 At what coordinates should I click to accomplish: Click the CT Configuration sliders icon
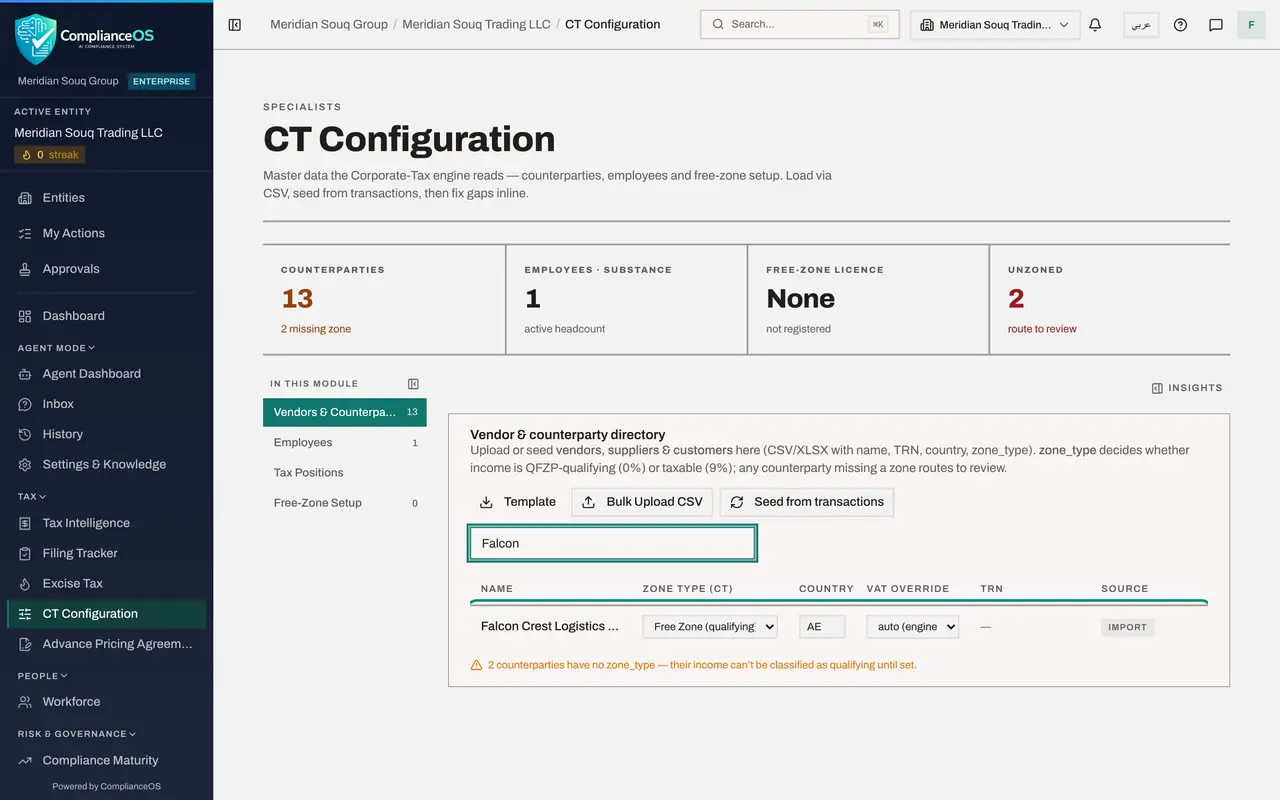click(x=25, y=614)
